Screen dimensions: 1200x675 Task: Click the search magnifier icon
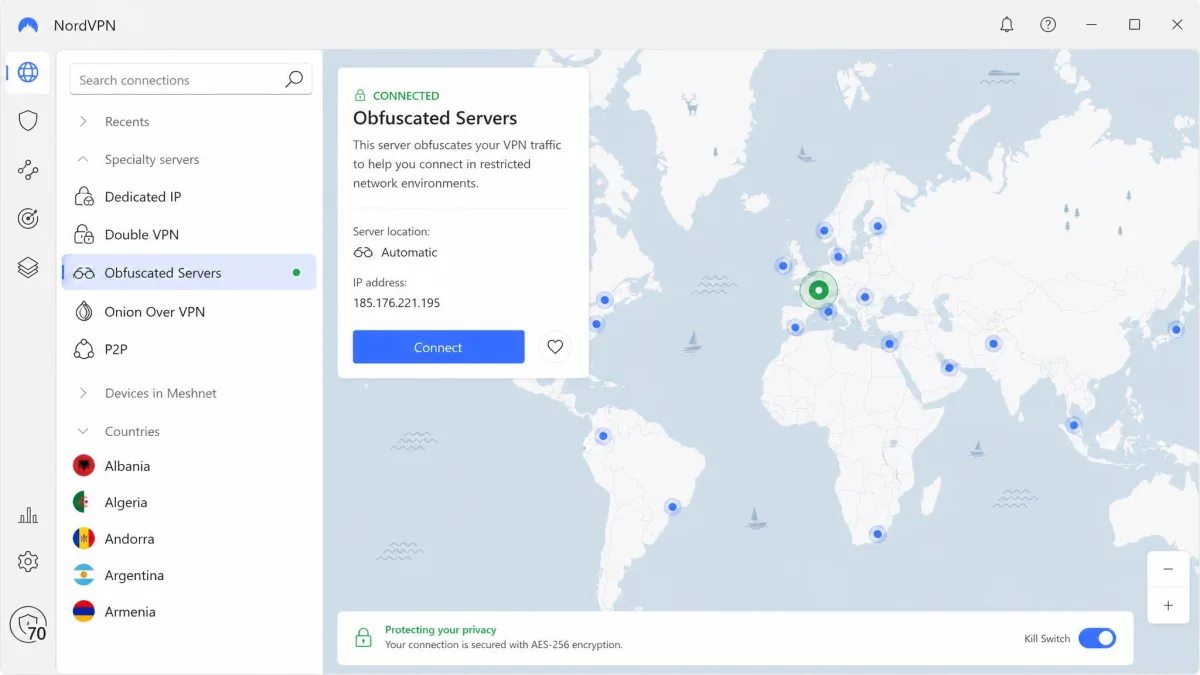click(294, 79)
